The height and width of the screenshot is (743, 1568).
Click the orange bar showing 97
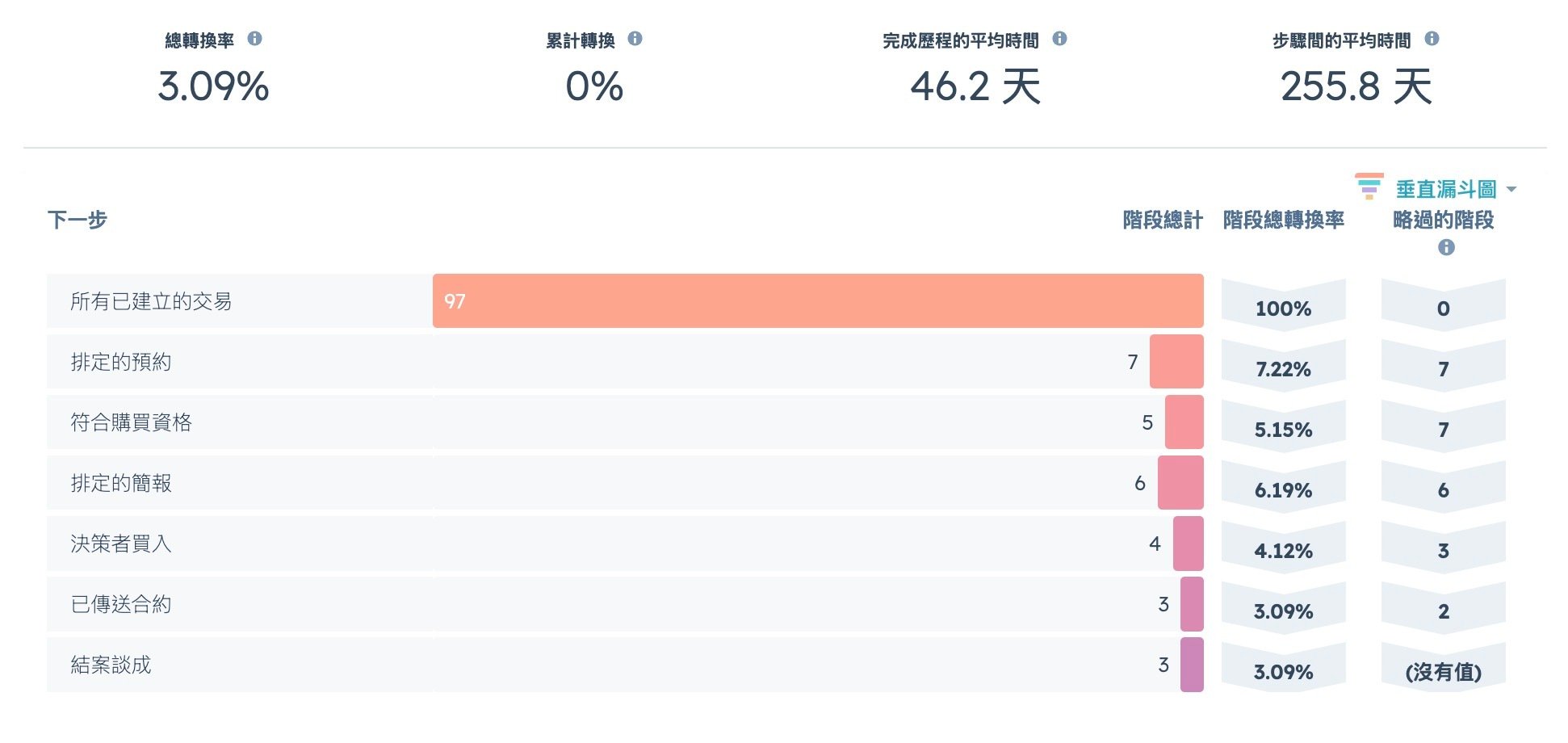817,301
